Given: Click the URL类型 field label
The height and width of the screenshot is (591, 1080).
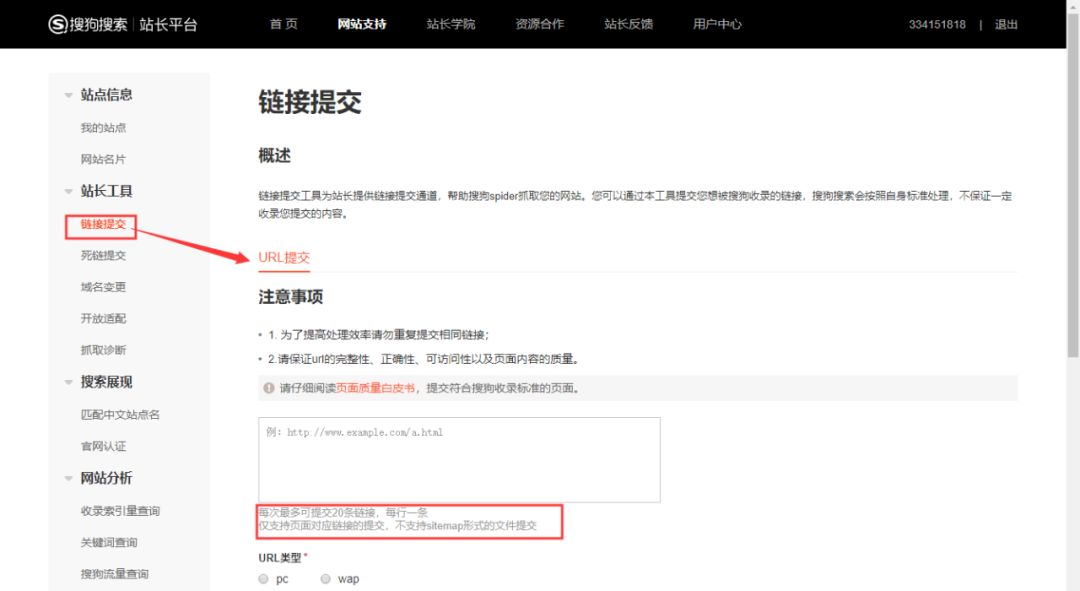Looking at the screenshot, I should (x=280, y=557).
